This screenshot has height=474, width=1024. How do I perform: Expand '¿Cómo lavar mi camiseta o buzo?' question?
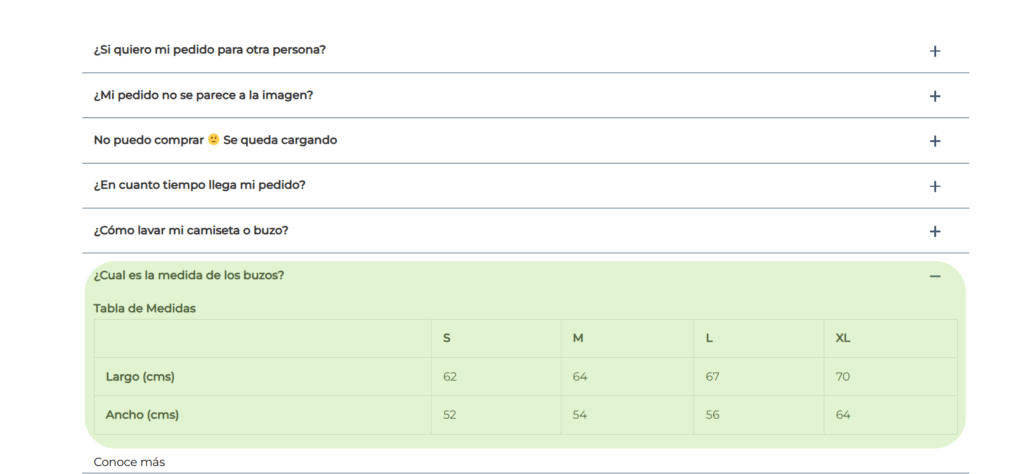click(526, 230)
